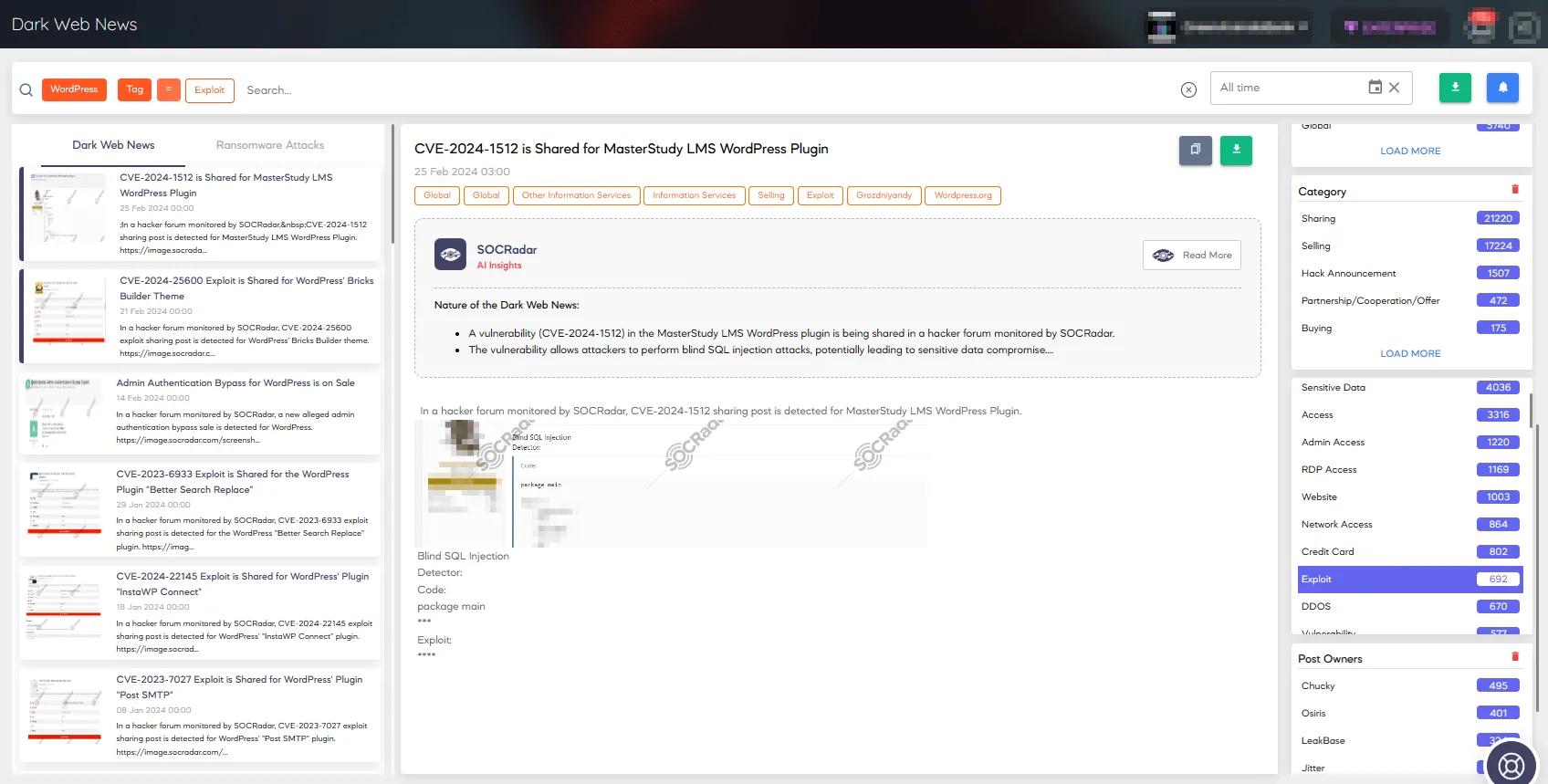Select the Other Information Services tag
Screen dimensions: 1548x784
[x=576, y=195]
